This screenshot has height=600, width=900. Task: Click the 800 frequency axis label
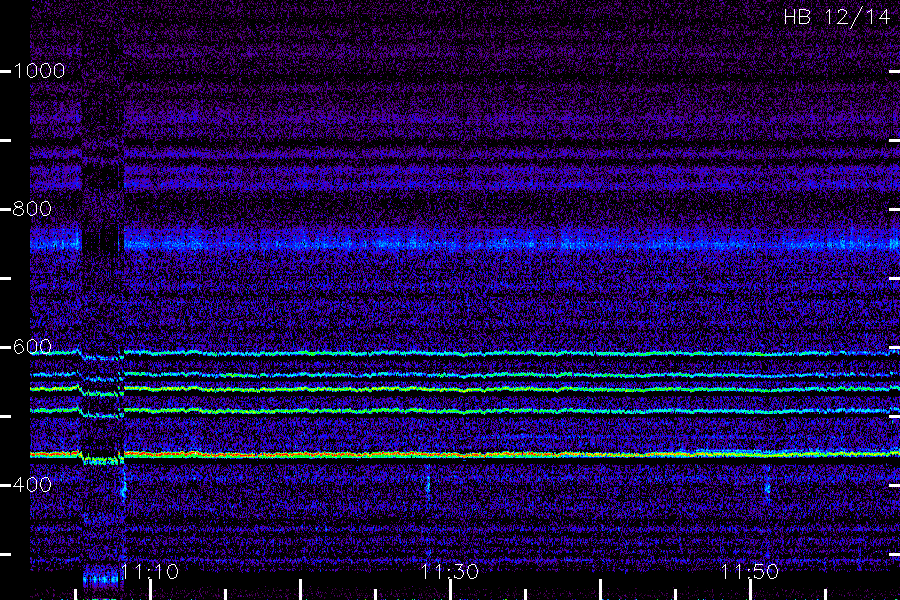[x=32, y=209]
